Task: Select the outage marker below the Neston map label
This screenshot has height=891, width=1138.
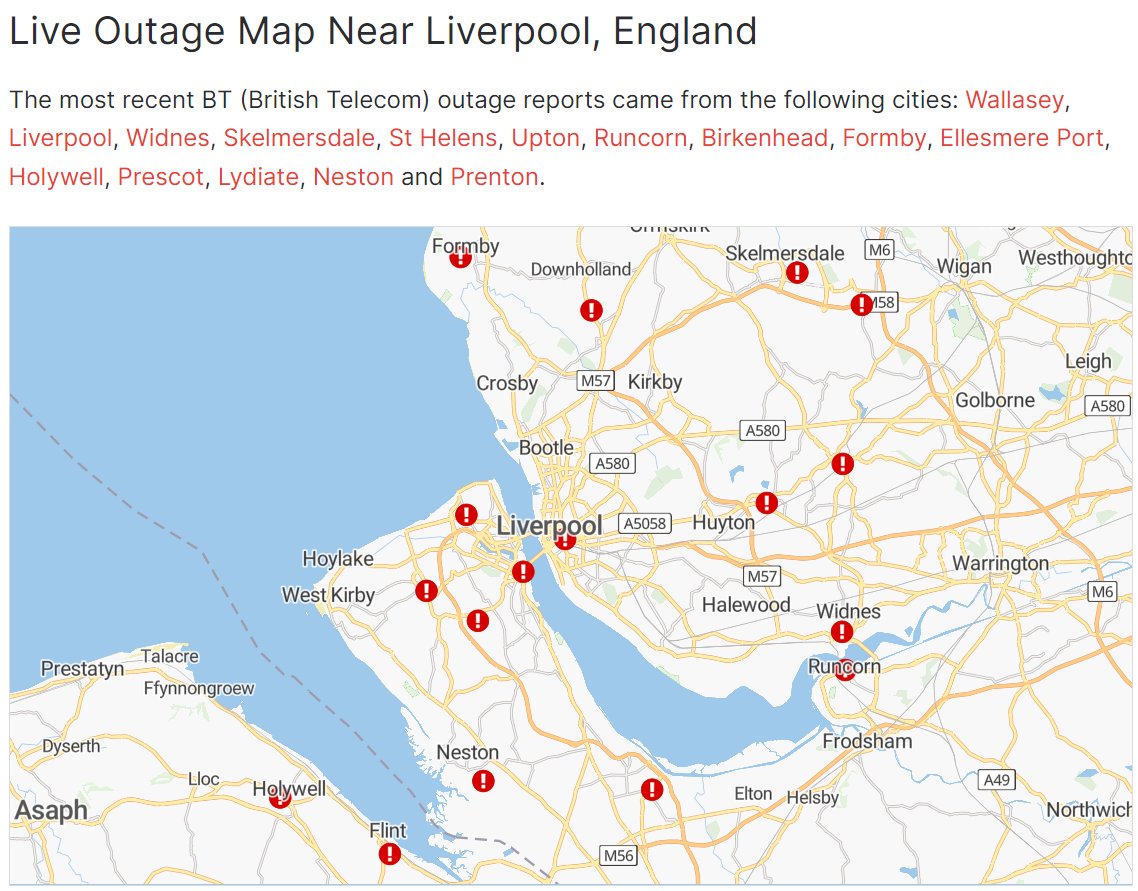Action: 483,781
